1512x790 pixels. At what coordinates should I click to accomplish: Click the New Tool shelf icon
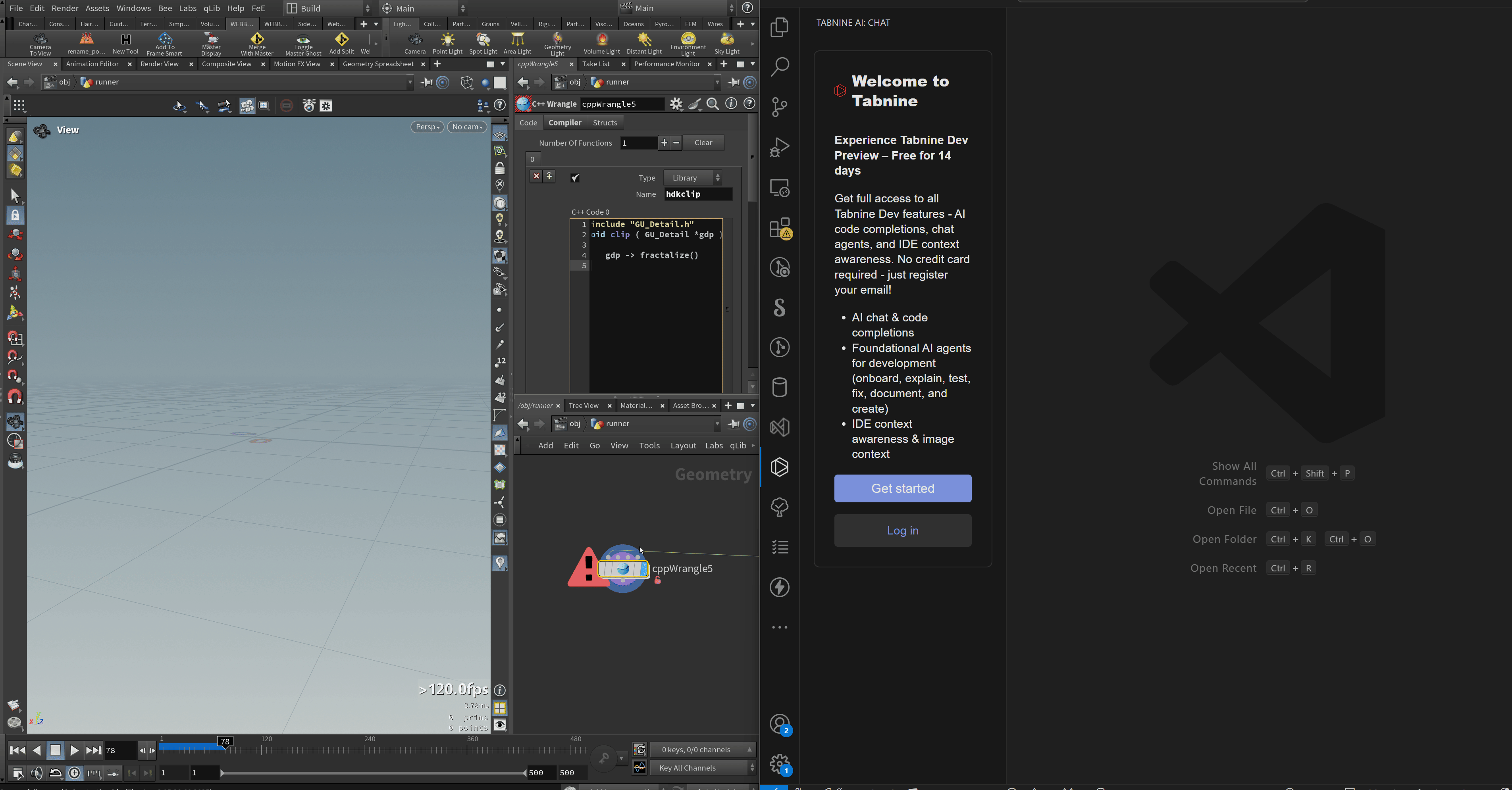point(125,44)
